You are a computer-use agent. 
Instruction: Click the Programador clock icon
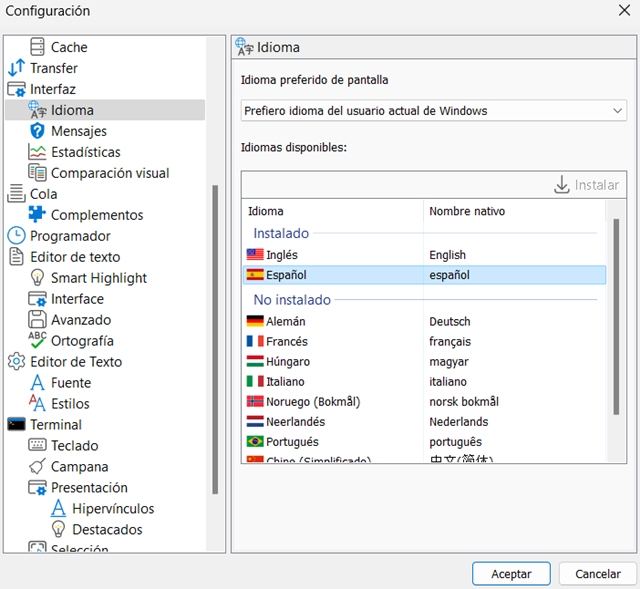click(x=16, y=236)
